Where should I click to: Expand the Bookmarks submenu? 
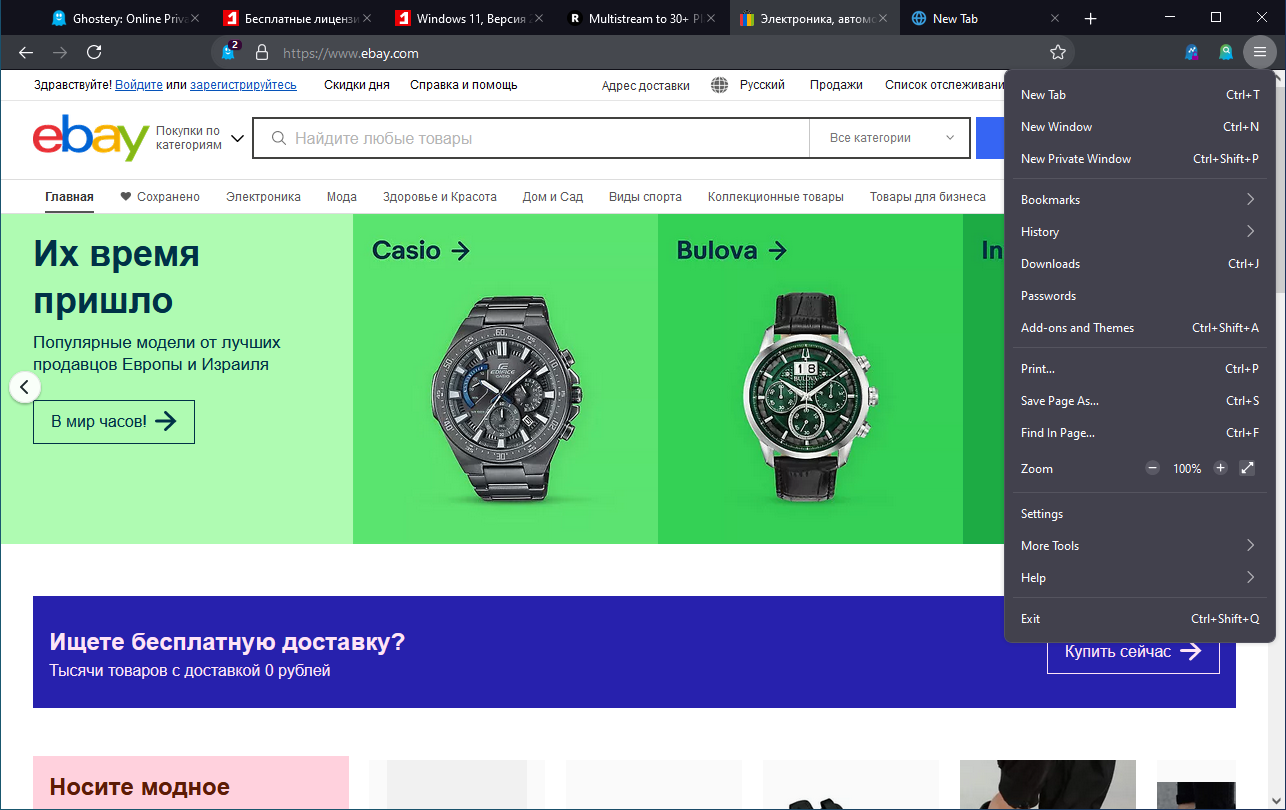click(x=1140, y=200)
